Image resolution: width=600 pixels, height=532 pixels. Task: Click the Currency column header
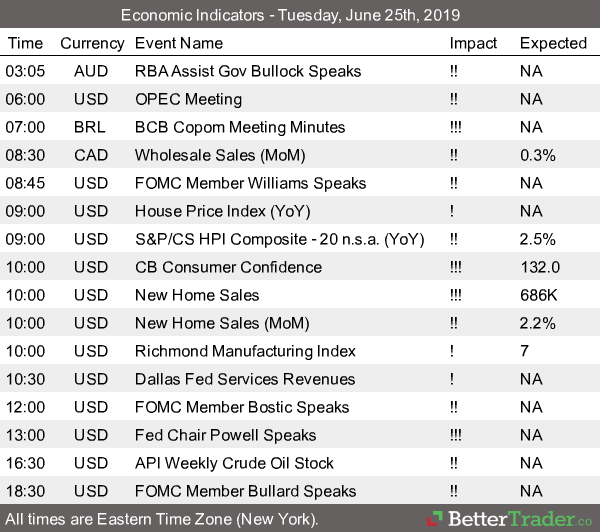click(92, 43)
